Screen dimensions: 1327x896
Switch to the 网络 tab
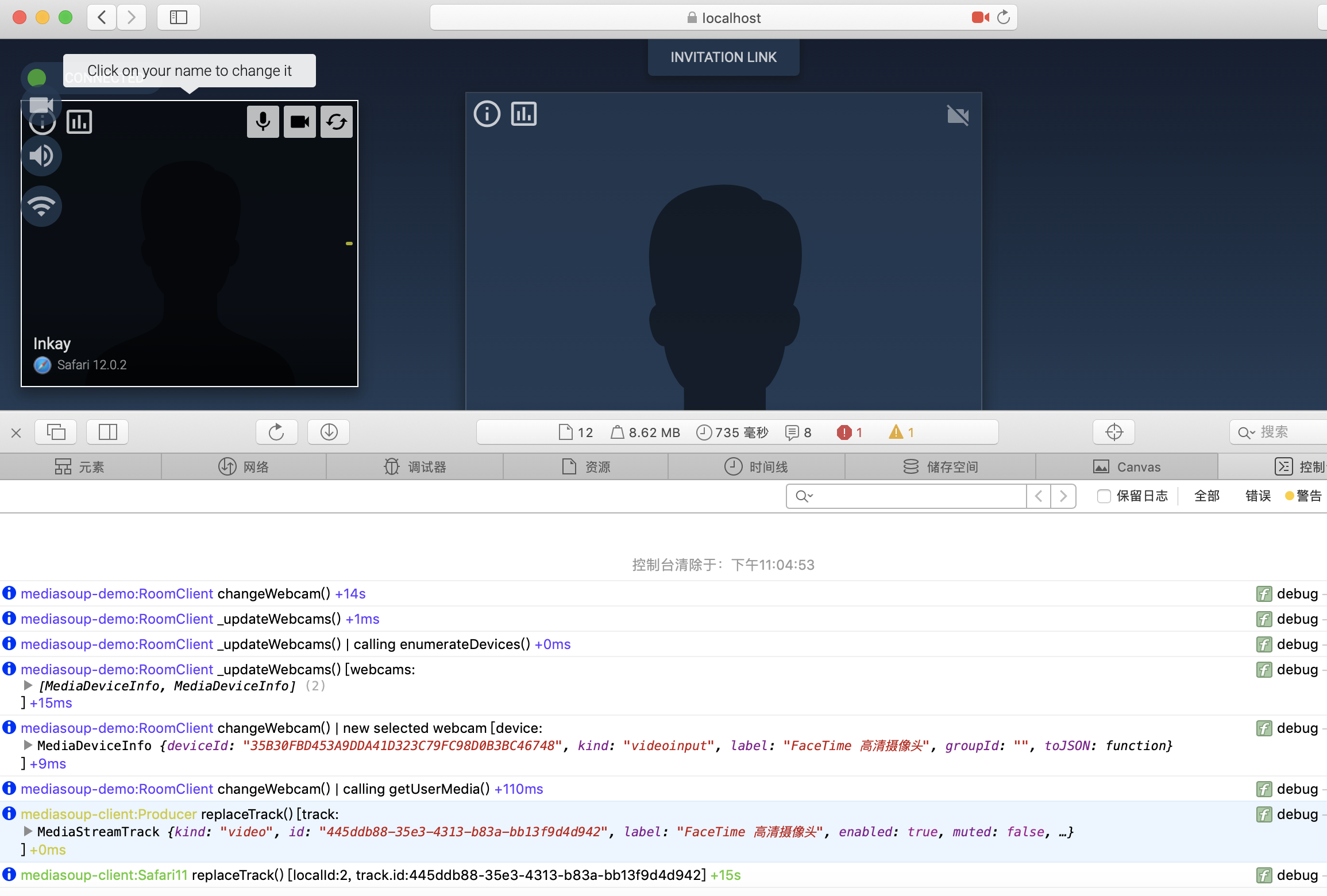tap(244, 466)
